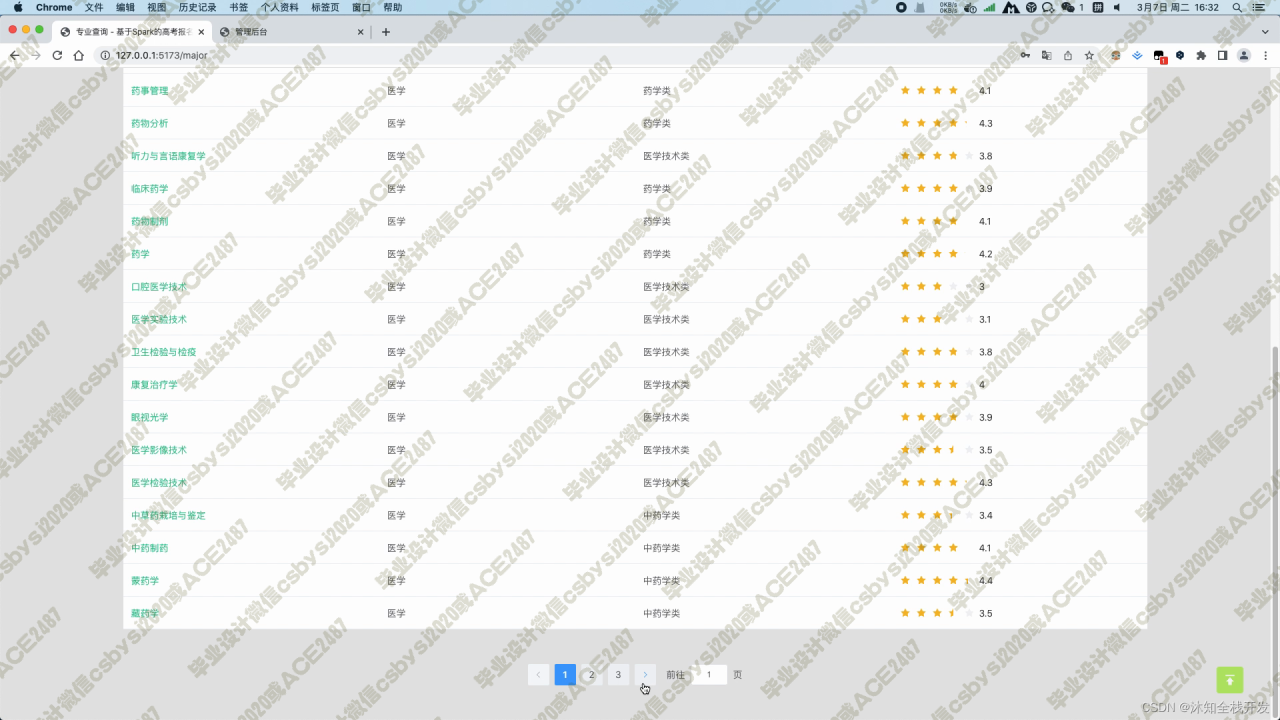Click the Pinyin input method icon
The image size is (1280, 720).
tap(1097, 7)
